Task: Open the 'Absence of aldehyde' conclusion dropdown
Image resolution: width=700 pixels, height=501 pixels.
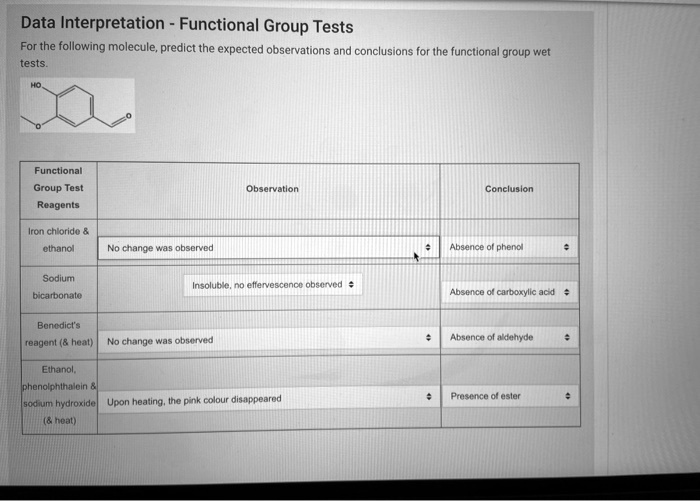Action: (509, 338)
